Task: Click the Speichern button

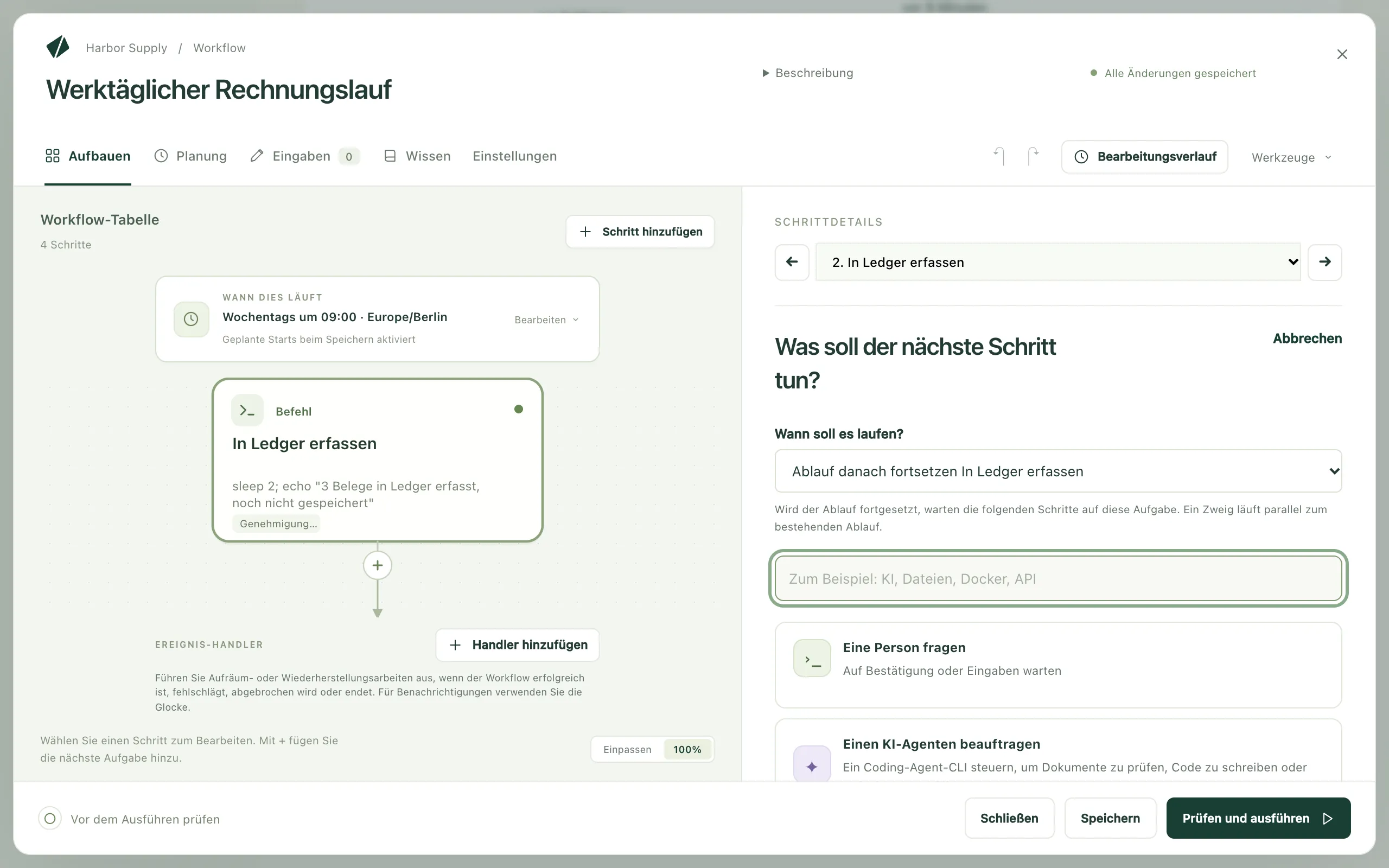Action: pyautogui.click(x=1110, y=818)
